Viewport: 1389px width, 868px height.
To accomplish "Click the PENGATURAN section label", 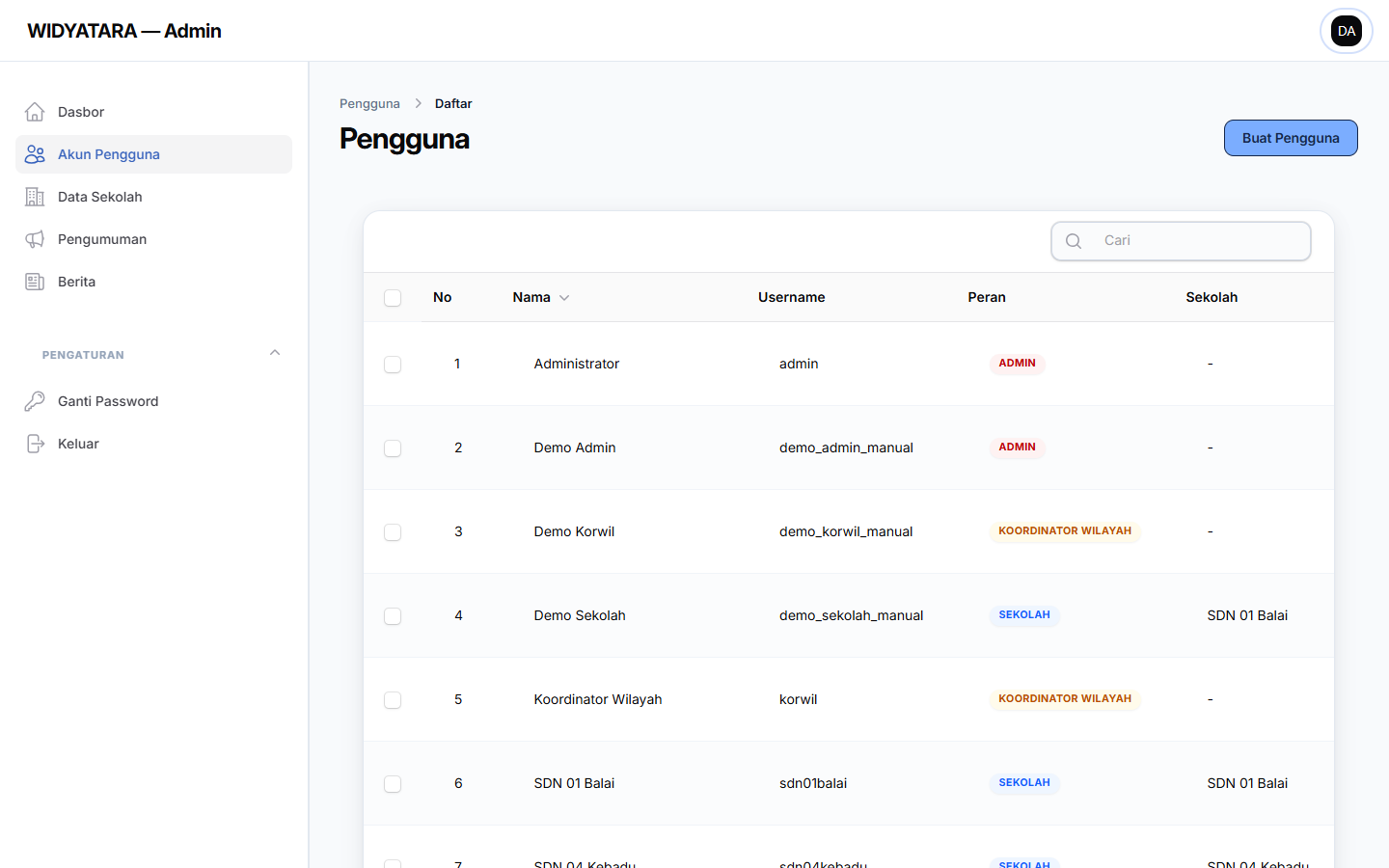I will point(83,355).
